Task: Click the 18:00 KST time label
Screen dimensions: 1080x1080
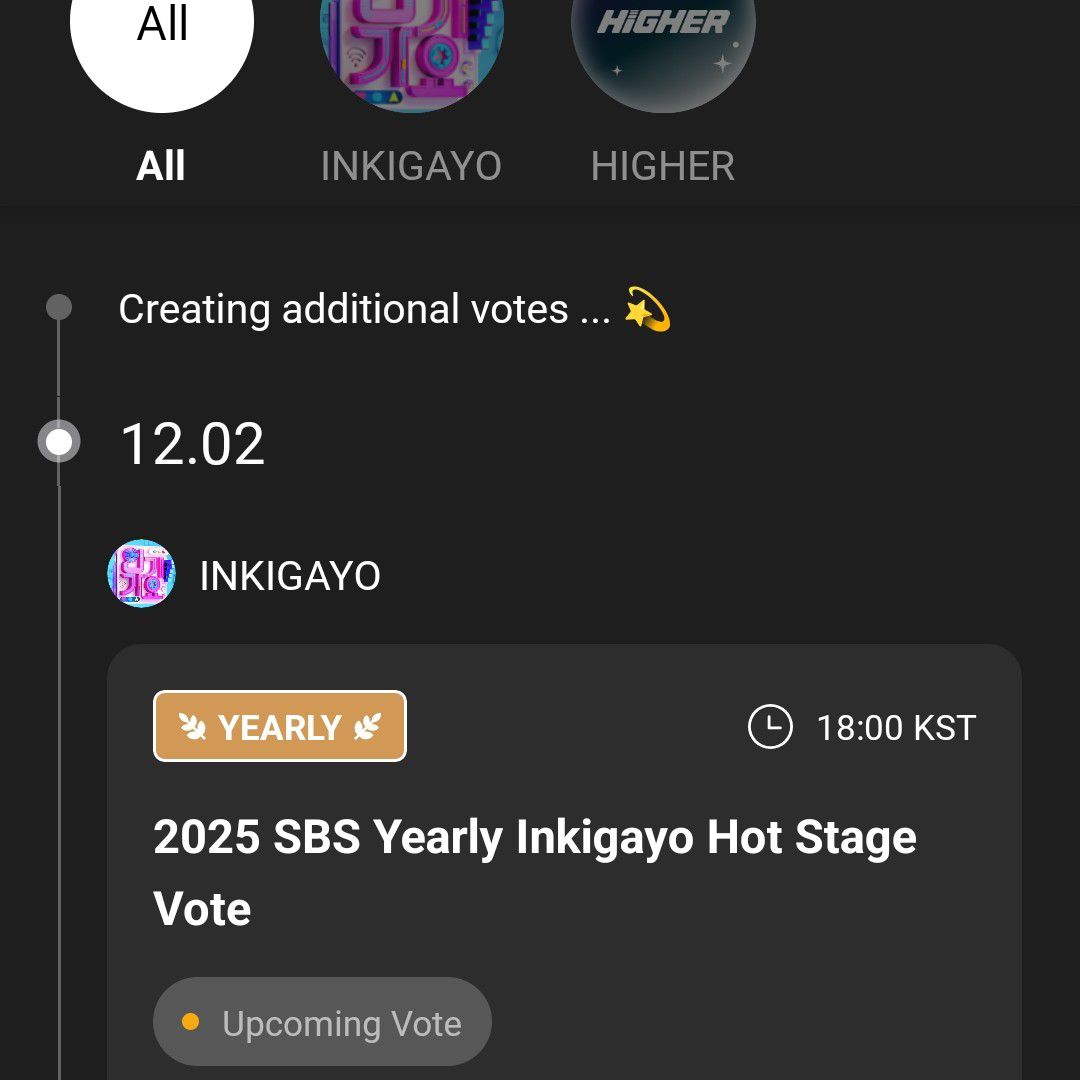Action: (x=896, y=727)
